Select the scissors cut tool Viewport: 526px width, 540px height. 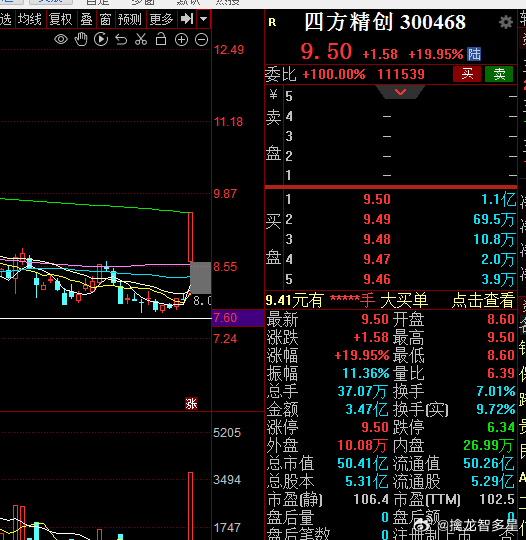(x=141, y=39)
